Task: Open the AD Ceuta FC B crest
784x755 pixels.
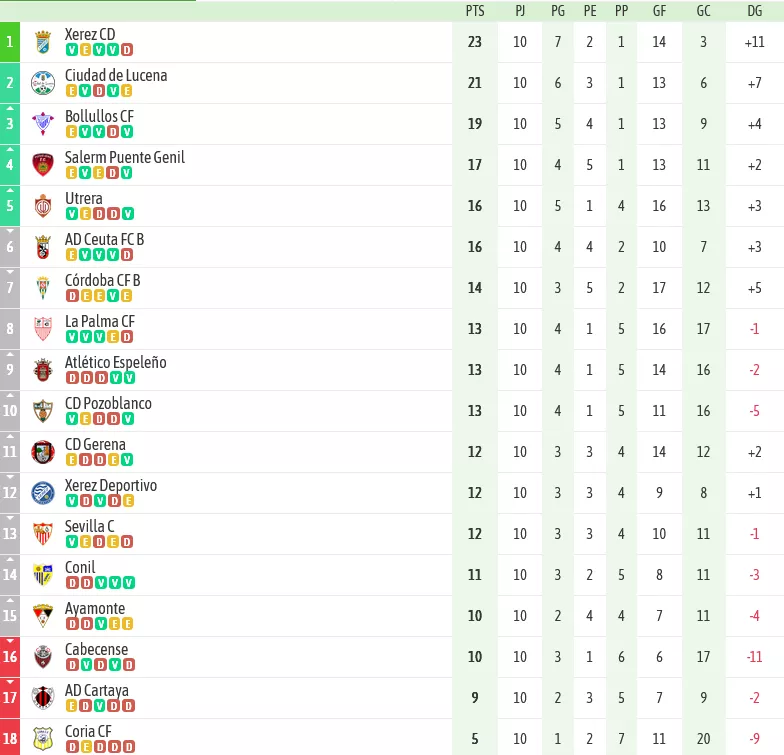Action: [x=43, y=247]
